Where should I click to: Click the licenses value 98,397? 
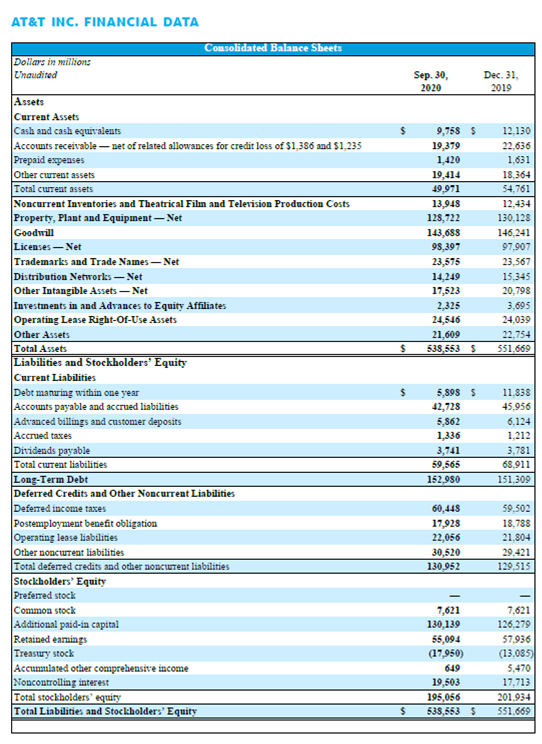click(446, 247)
